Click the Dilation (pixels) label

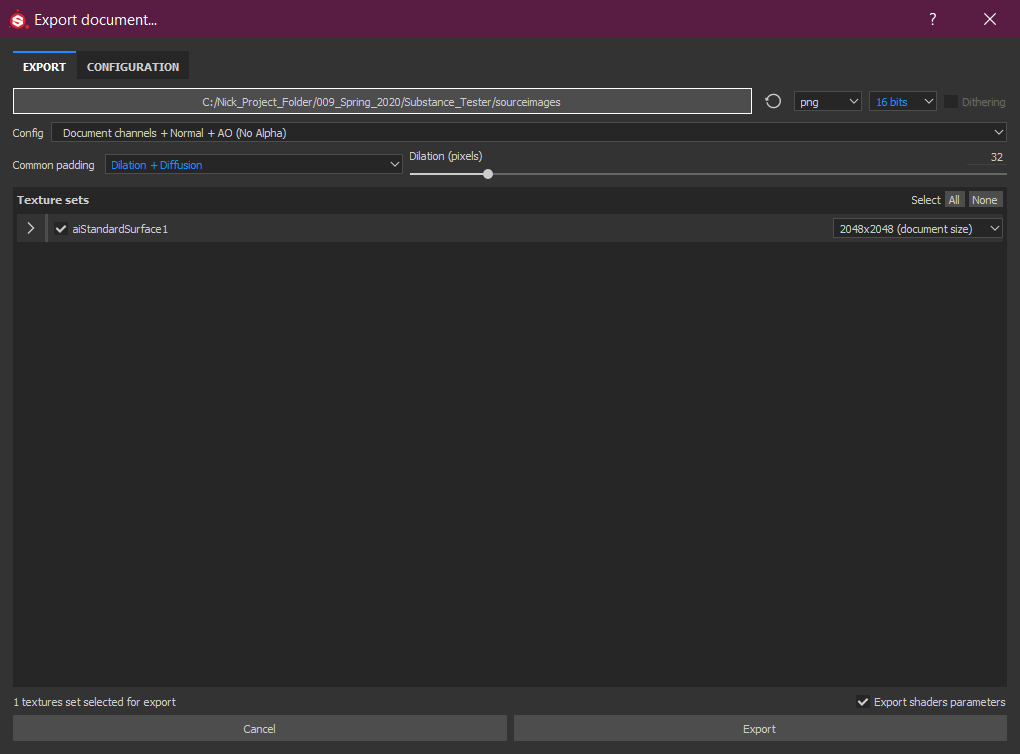coord(446,156)
